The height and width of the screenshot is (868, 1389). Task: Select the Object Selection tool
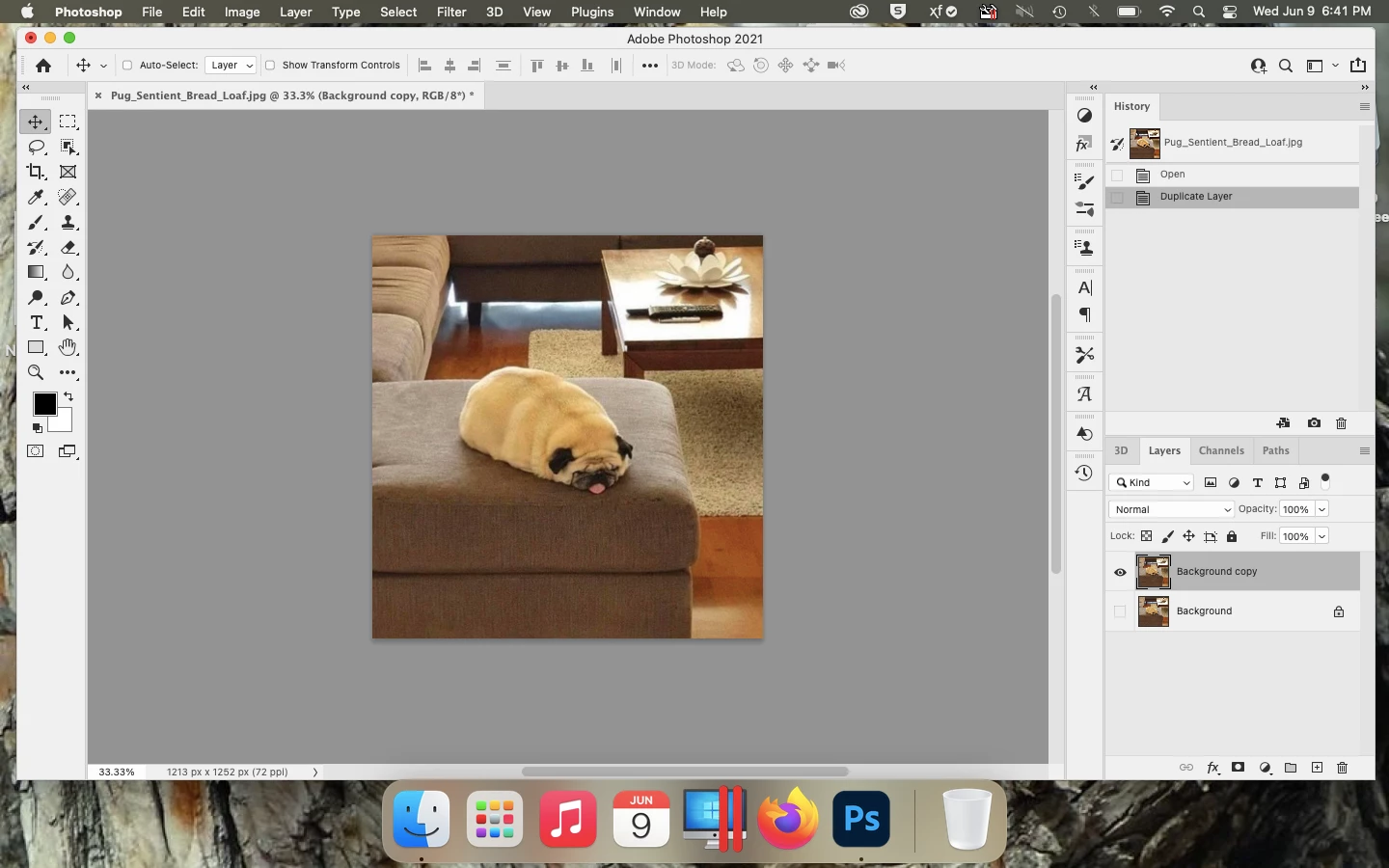(x=68, y=147)
